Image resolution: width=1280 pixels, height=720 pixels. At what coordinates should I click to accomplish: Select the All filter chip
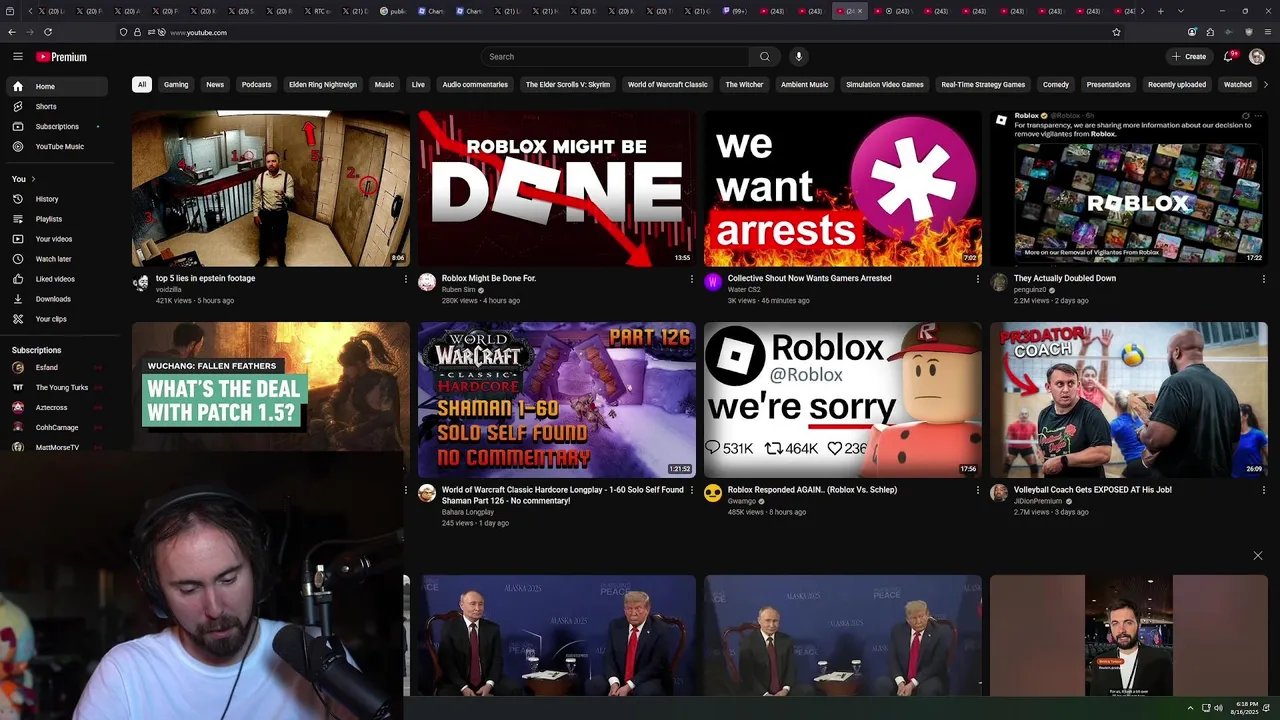142,85
